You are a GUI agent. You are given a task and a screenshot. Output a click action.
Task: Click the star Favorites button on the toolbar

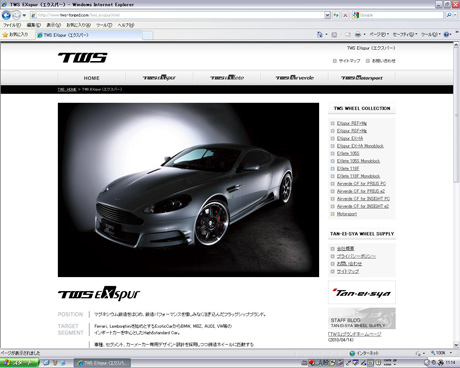click(15, 35)
